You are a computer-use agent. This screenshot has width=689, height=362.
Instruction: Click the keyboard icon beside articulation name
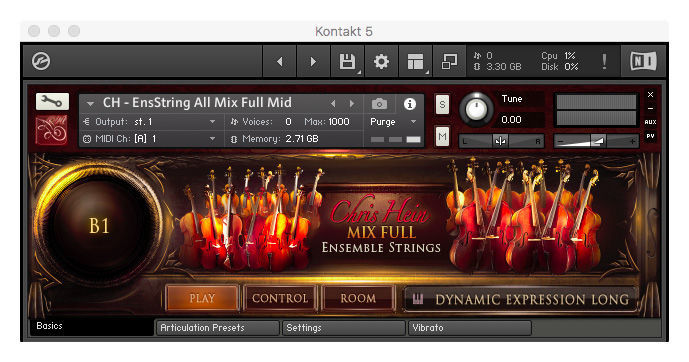click(418, 299)
